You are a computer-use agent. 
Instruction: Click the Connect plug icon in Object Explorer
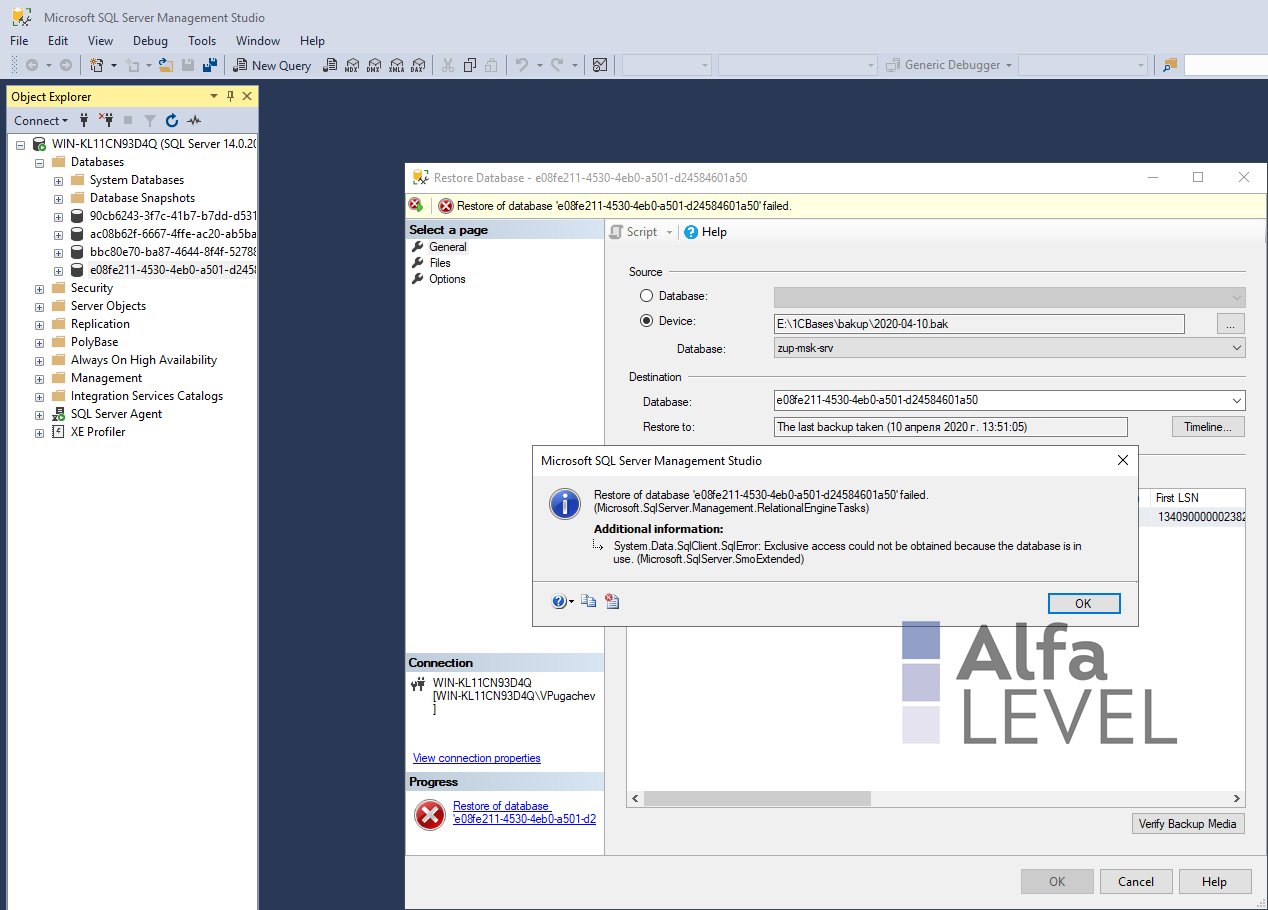(85, 120)
